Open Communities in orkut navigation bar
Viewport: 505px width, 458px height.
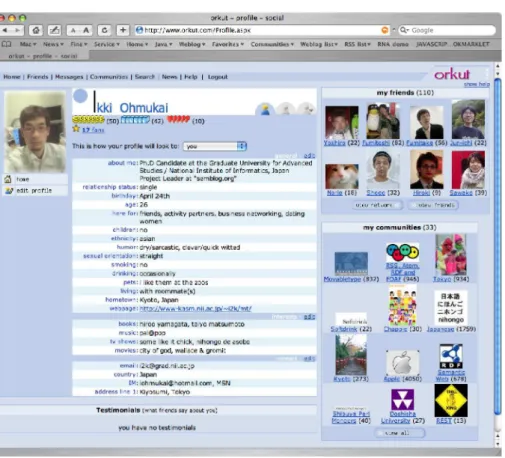109,77
